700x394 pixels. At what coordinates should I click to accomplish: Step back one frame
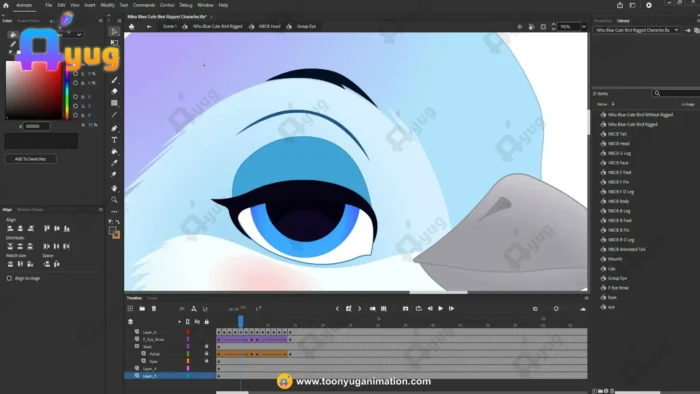[x=430, y=308]
